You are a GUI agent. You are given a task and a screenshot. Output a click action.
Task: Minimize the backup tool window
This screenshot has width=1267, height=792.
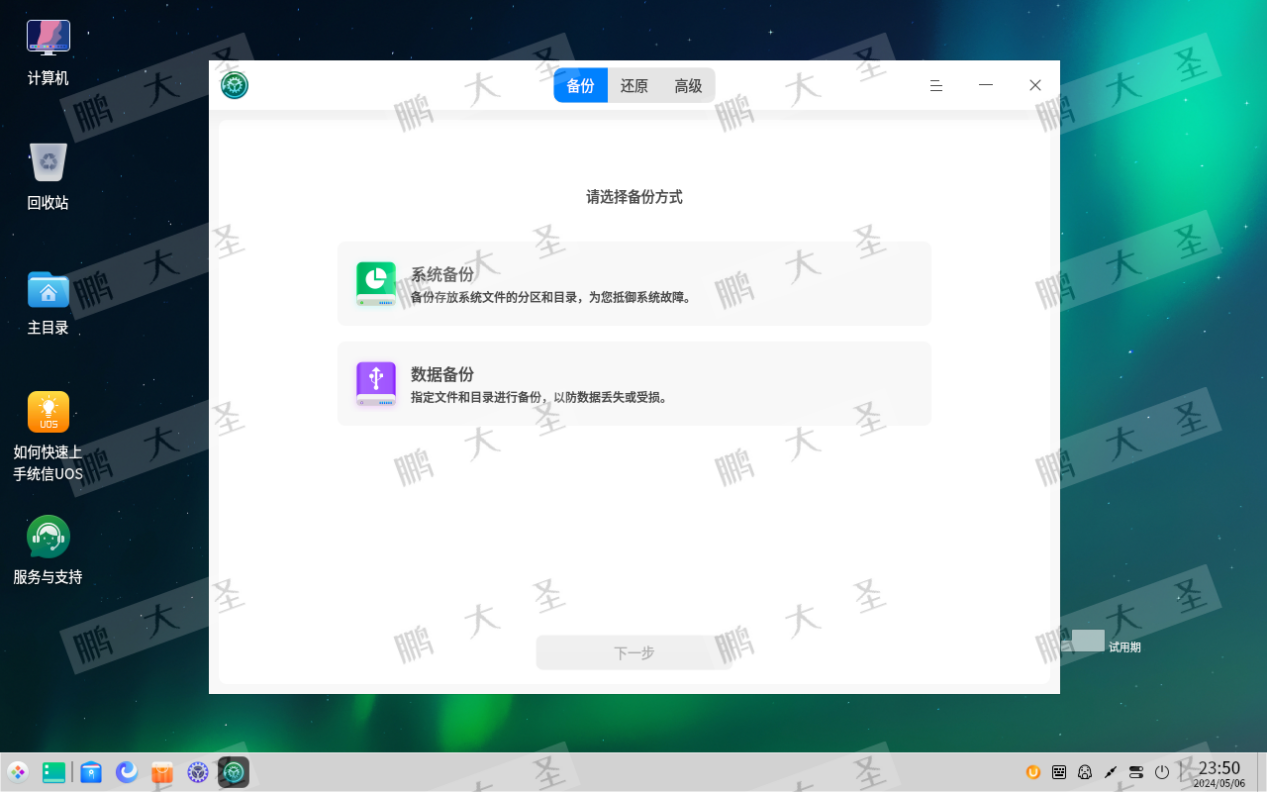(986, 86)
